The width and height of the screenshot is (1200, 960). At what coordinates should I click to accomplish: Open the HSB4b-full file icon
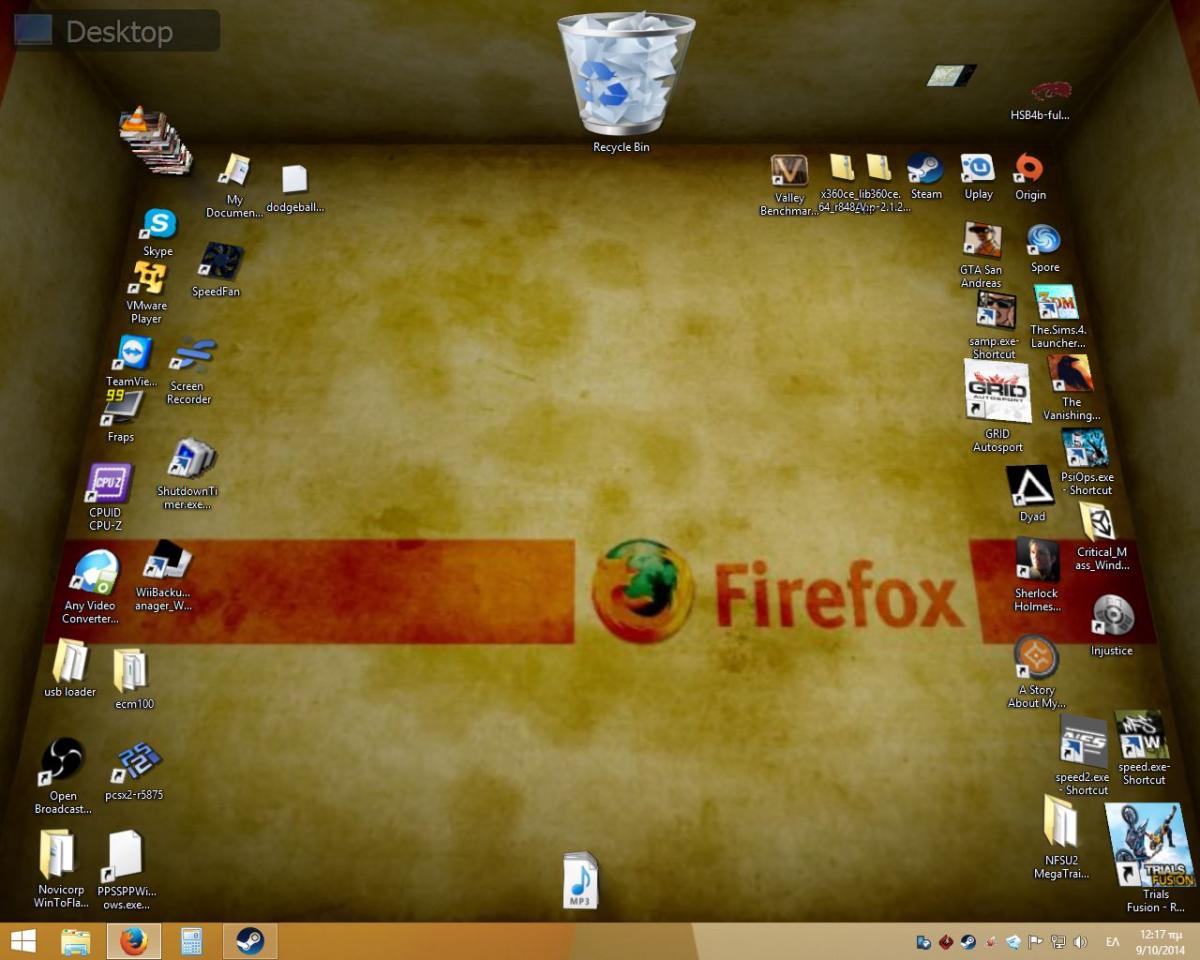(x=1050, y=91)
